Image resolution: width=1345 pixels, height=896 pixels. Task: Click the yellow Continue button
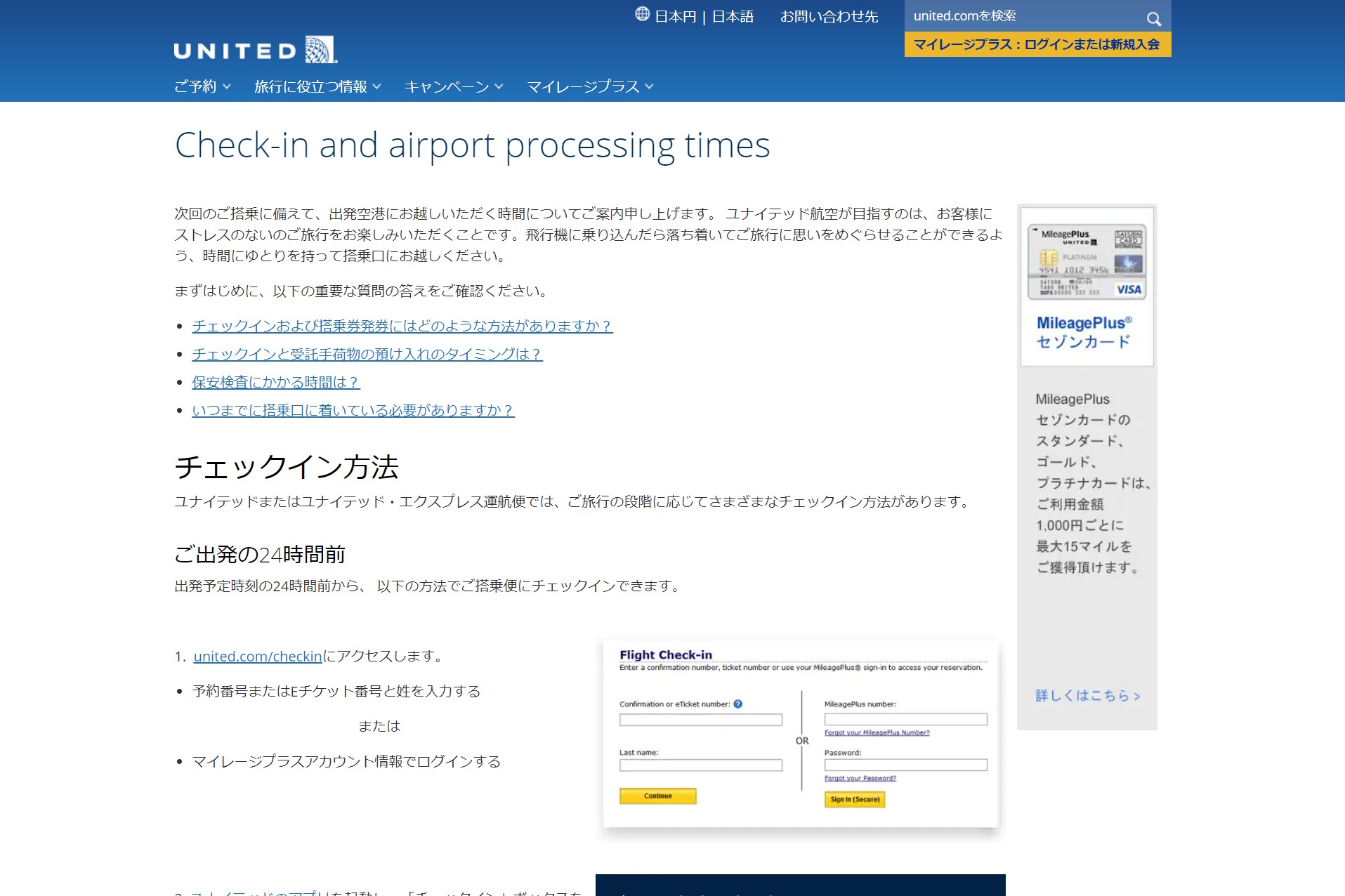tap(658, 796)
